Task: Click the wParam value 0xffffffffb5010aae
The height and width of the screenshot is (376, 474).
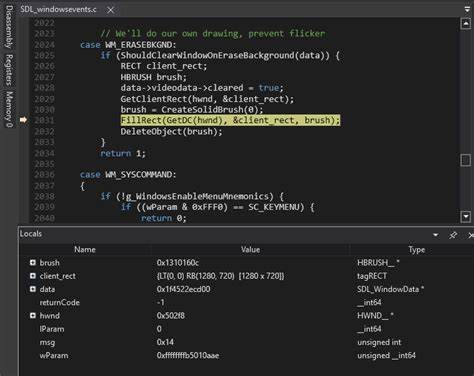Action: (x=188, y=356)
